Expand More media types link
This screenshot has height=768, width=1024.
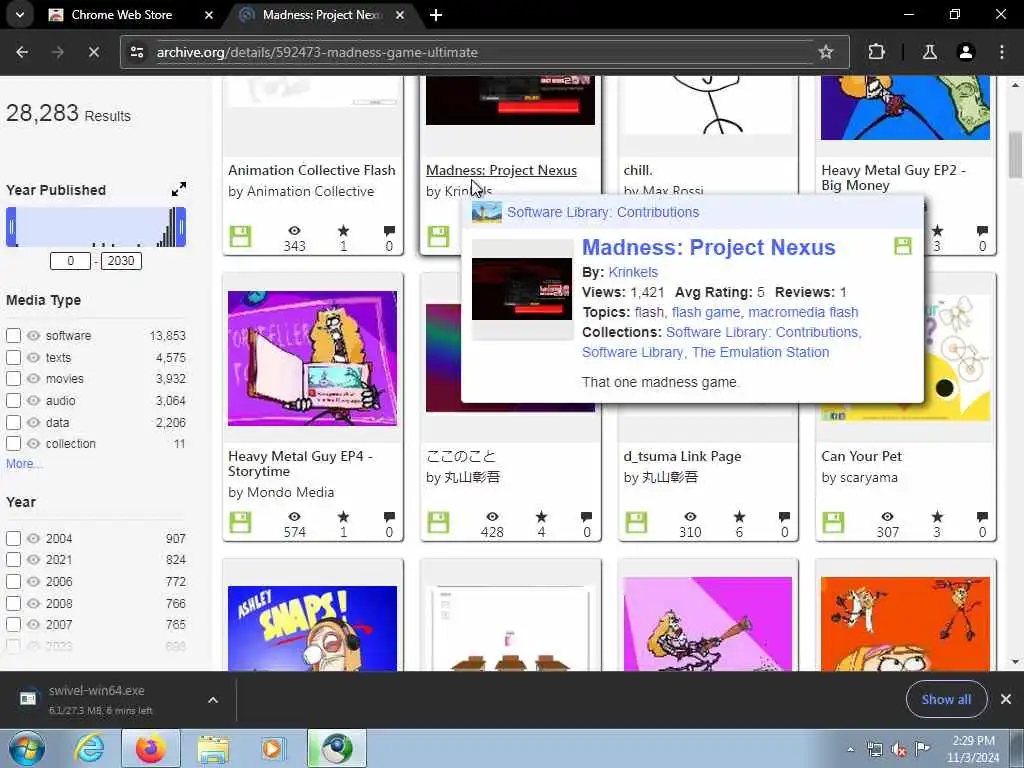click(x=24, y=464)
